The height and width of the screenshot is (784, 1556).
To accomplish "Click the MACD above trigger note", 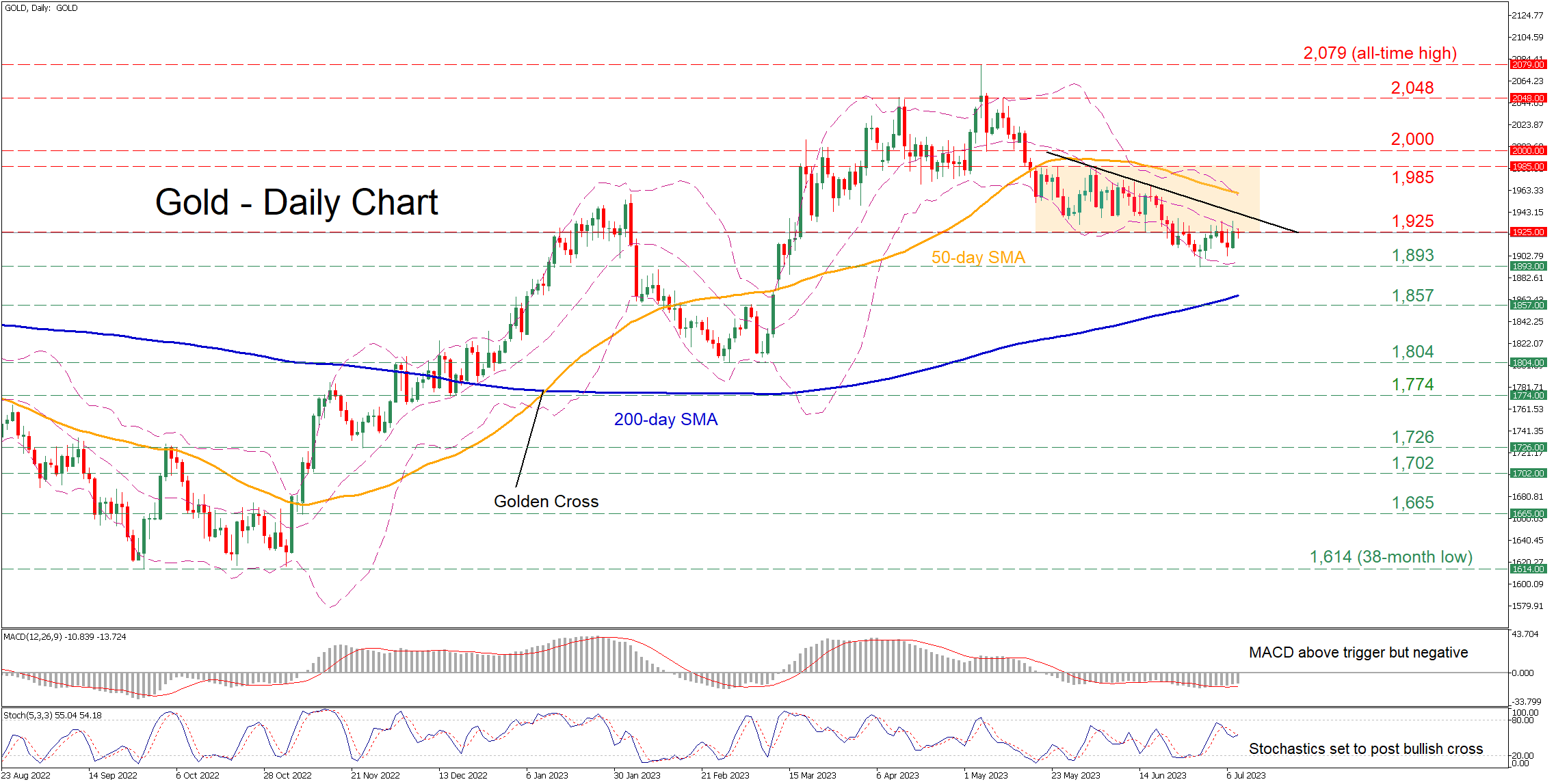I will (x=1358, y=653).
